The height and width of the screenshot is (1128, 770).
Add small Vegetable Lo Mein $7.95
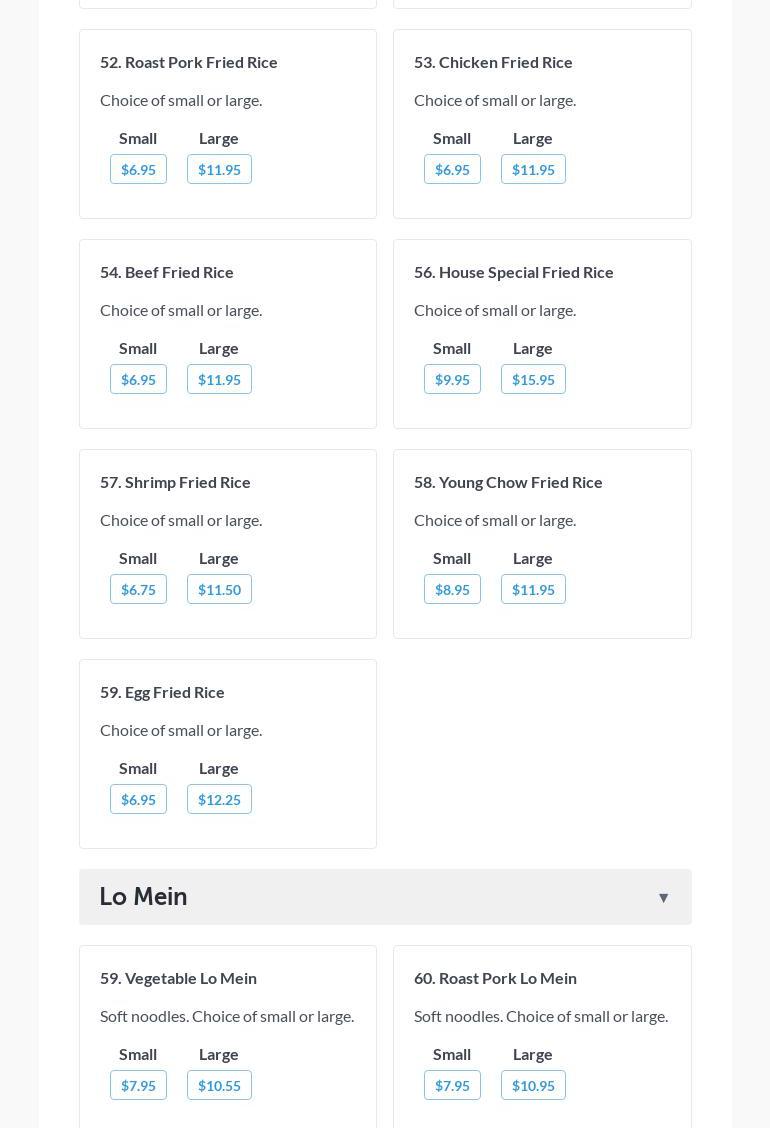click(138, 1086)
